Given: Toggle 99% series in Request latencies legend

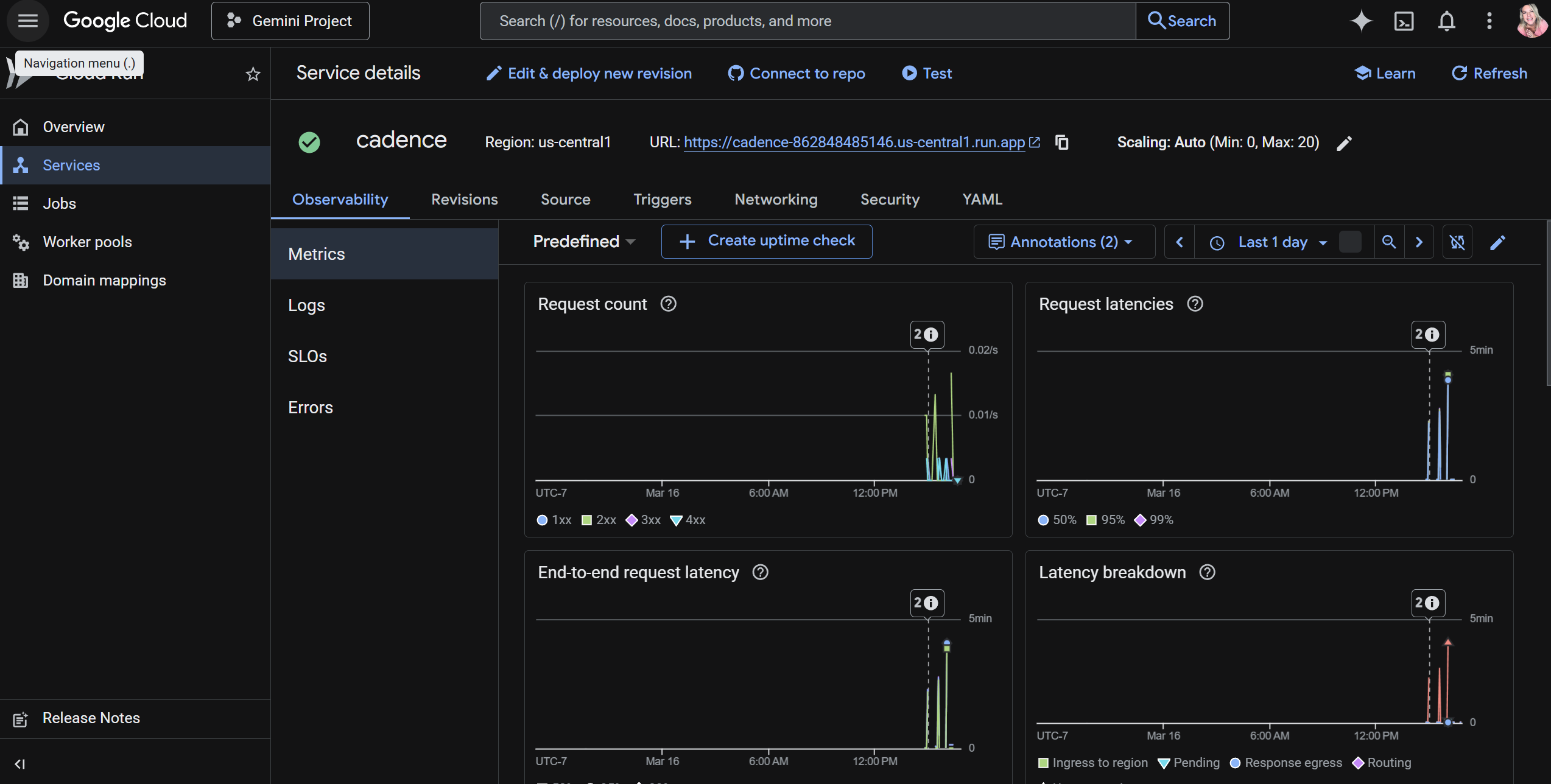Looking at the screenshot, I should tap(1154, 520).
